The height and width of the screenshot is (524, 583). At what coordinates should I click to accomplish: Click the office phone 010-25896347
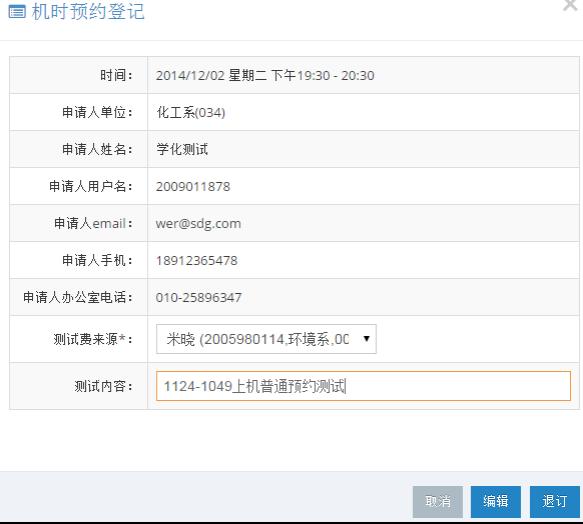[x=199, y=298]
